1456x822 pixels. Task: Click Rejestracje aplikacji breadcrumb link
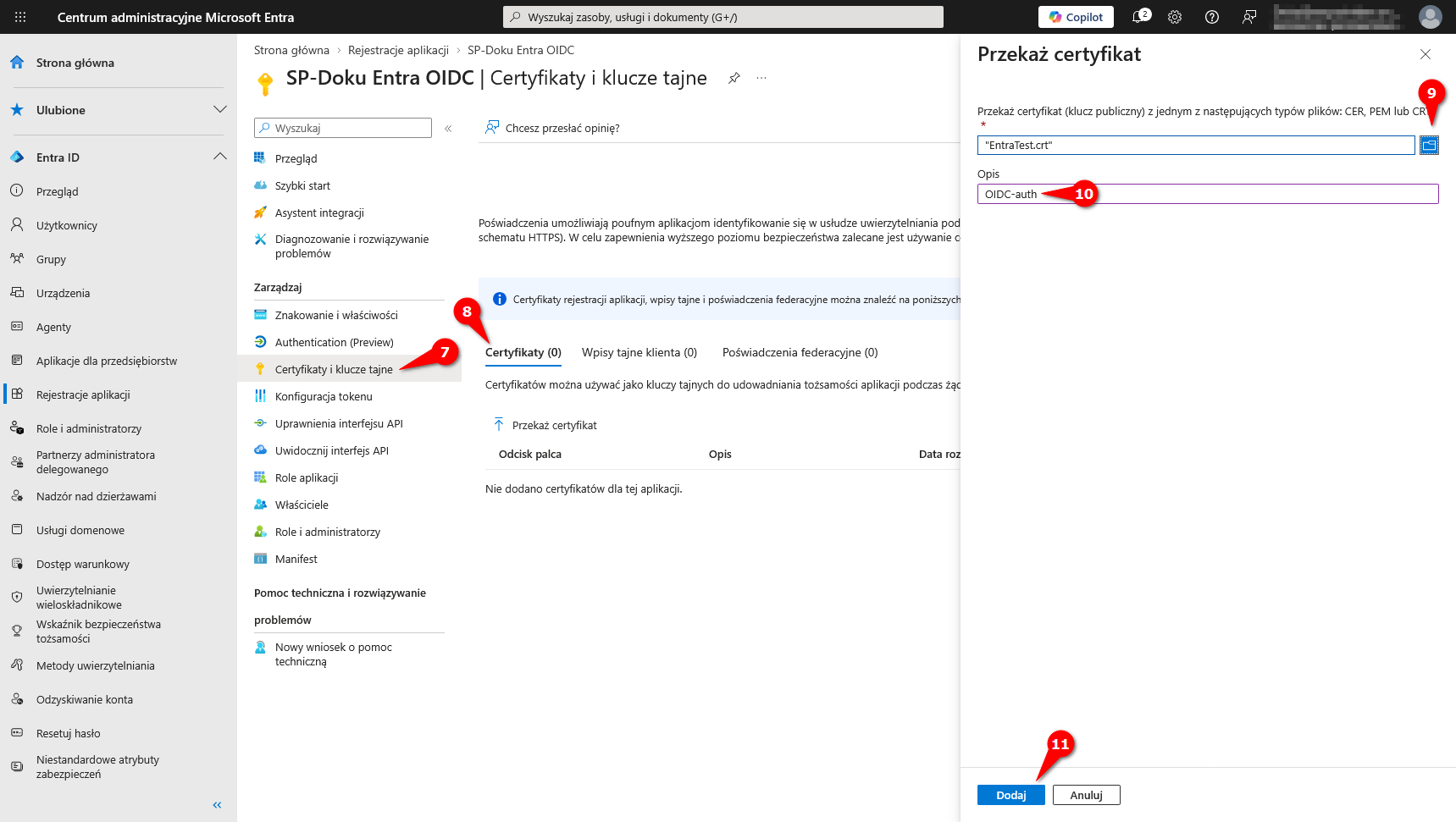pos(398,50)
